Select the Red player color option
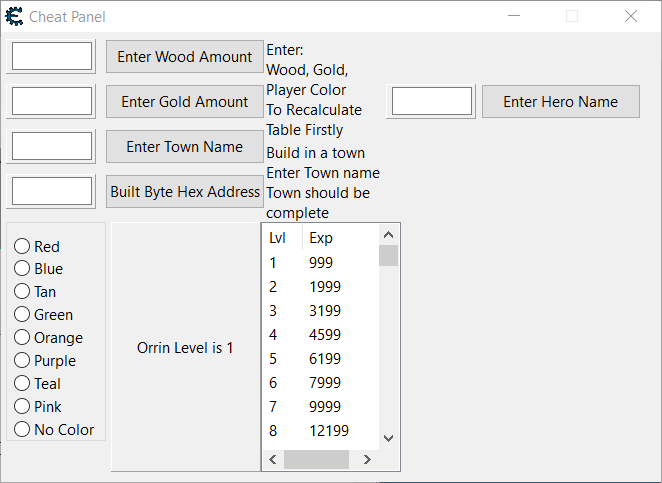This screenshot has height=483, width=662. tap(21, 247)
